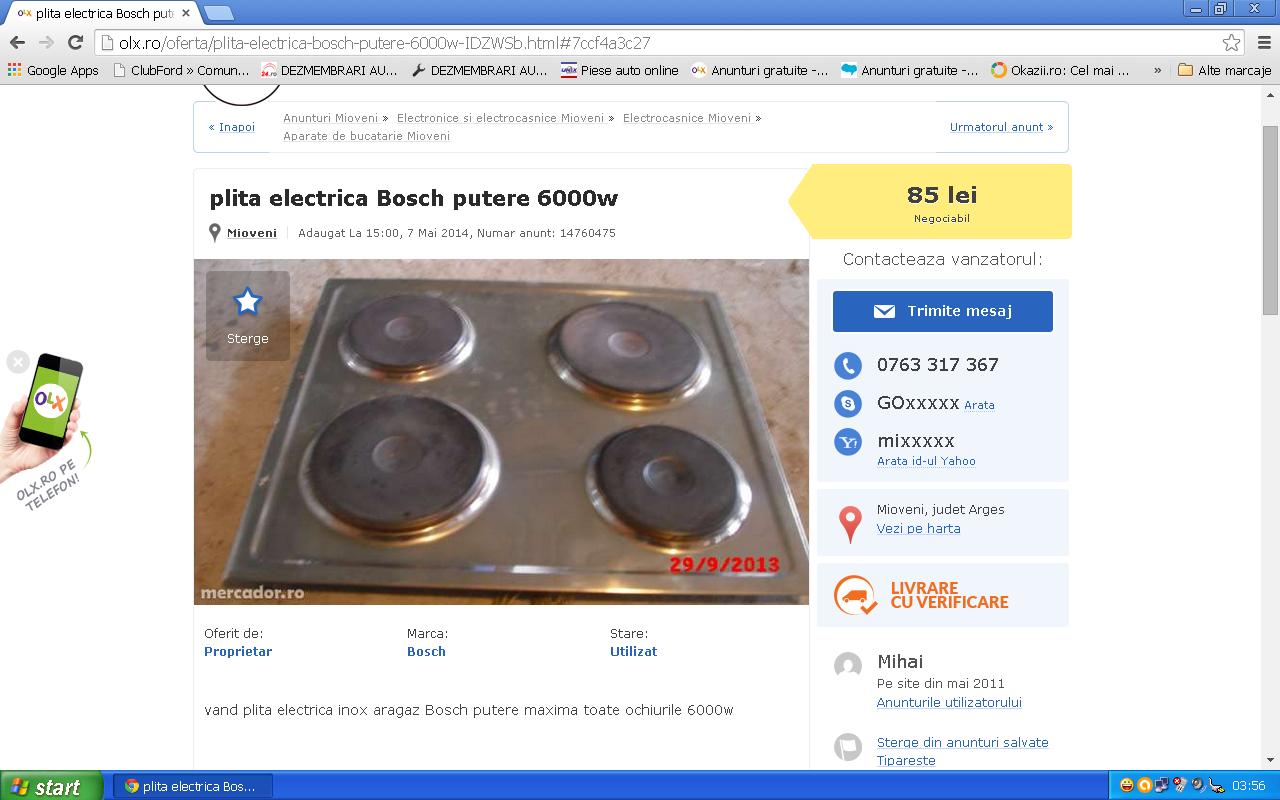Open the Vezi pe harta link
The width and height of the screenshot is (1280, 800).
(918, 528)
